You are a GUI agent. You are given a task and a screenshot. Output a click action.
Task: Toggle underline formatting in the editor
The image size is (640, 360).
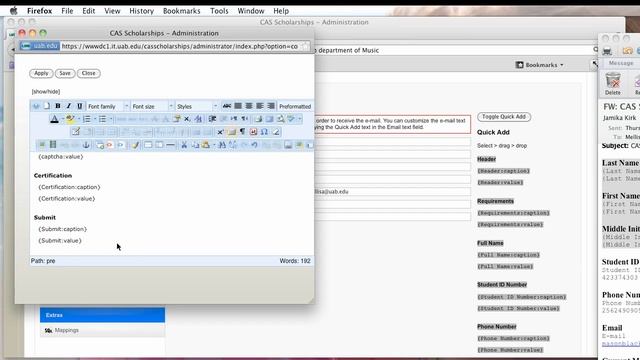tap(80, 106)
